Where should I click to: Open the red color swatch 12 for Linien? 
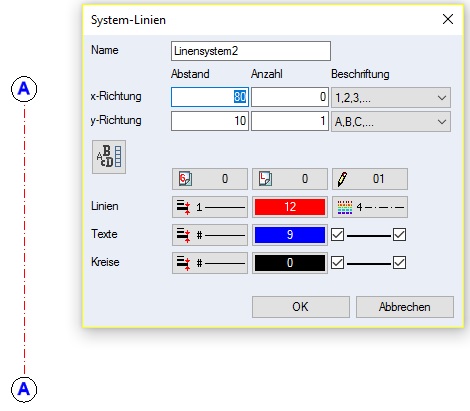point(290,207)
